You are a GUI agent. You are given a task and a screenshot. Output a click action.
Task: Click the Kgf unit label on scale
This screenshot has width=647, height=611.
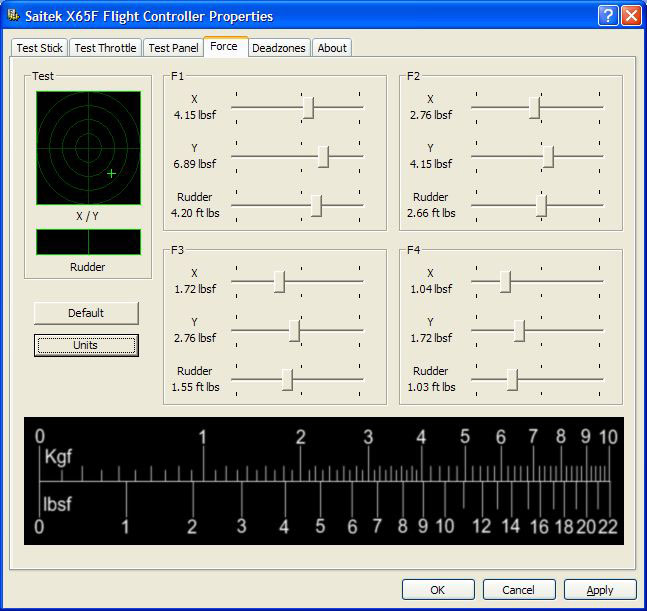pyautogui.click(x=58, y=458)
